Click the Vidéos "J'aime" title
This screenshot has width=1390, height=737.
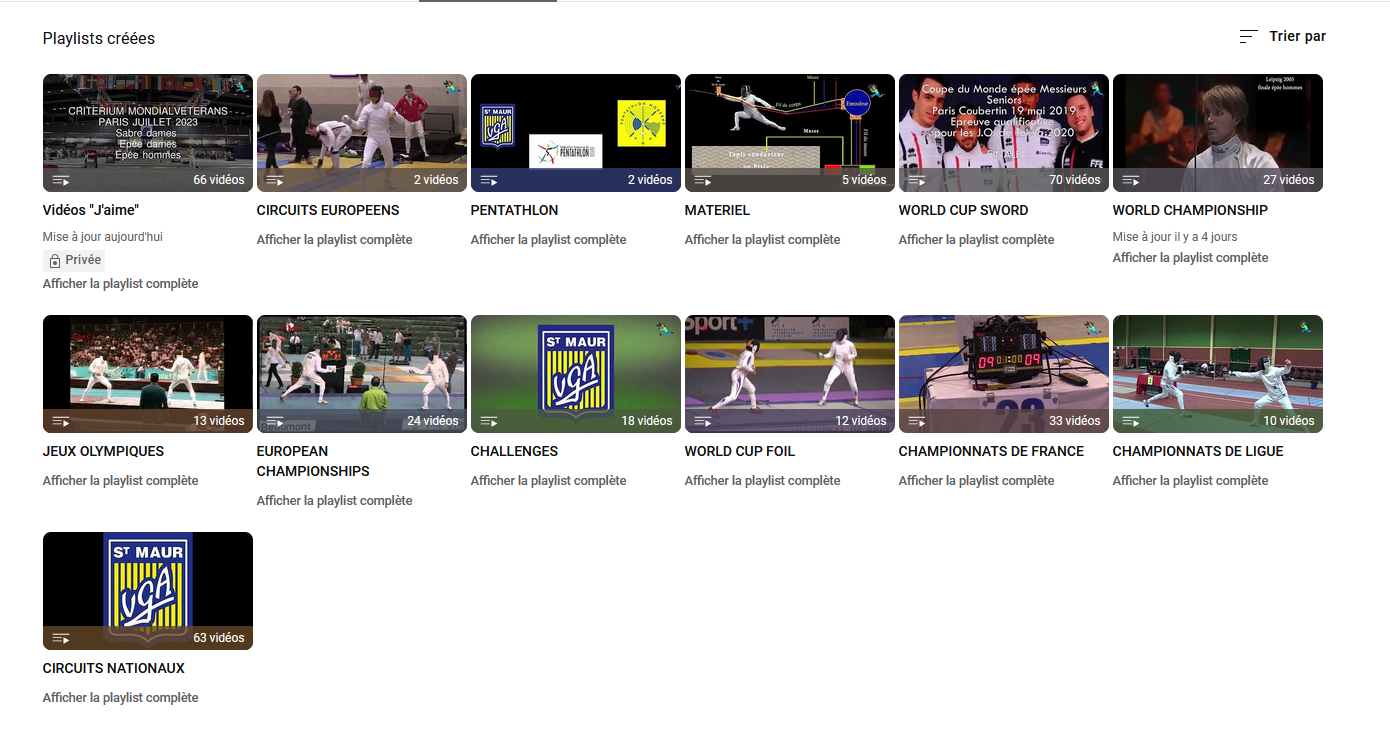[91, 210]
